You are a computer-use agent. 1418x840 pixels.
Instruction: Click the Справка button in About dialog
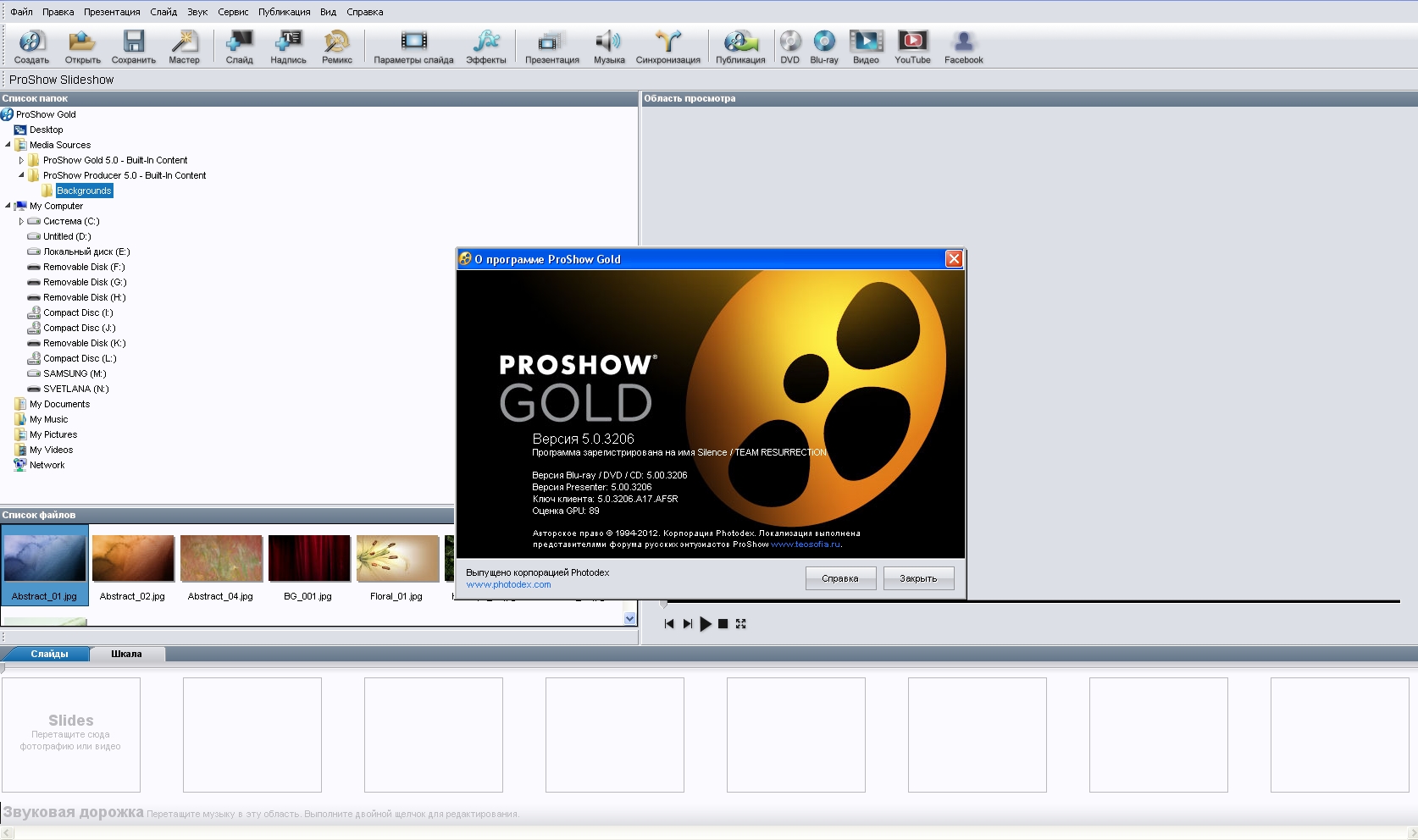click(x=840, y=578)
